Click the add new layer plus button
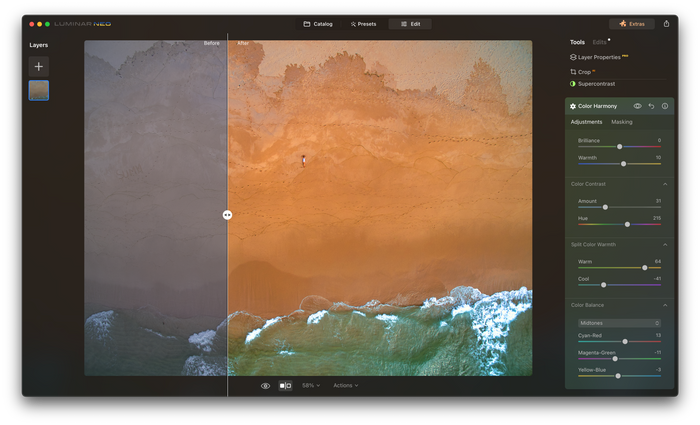 [x=38, y=66]
